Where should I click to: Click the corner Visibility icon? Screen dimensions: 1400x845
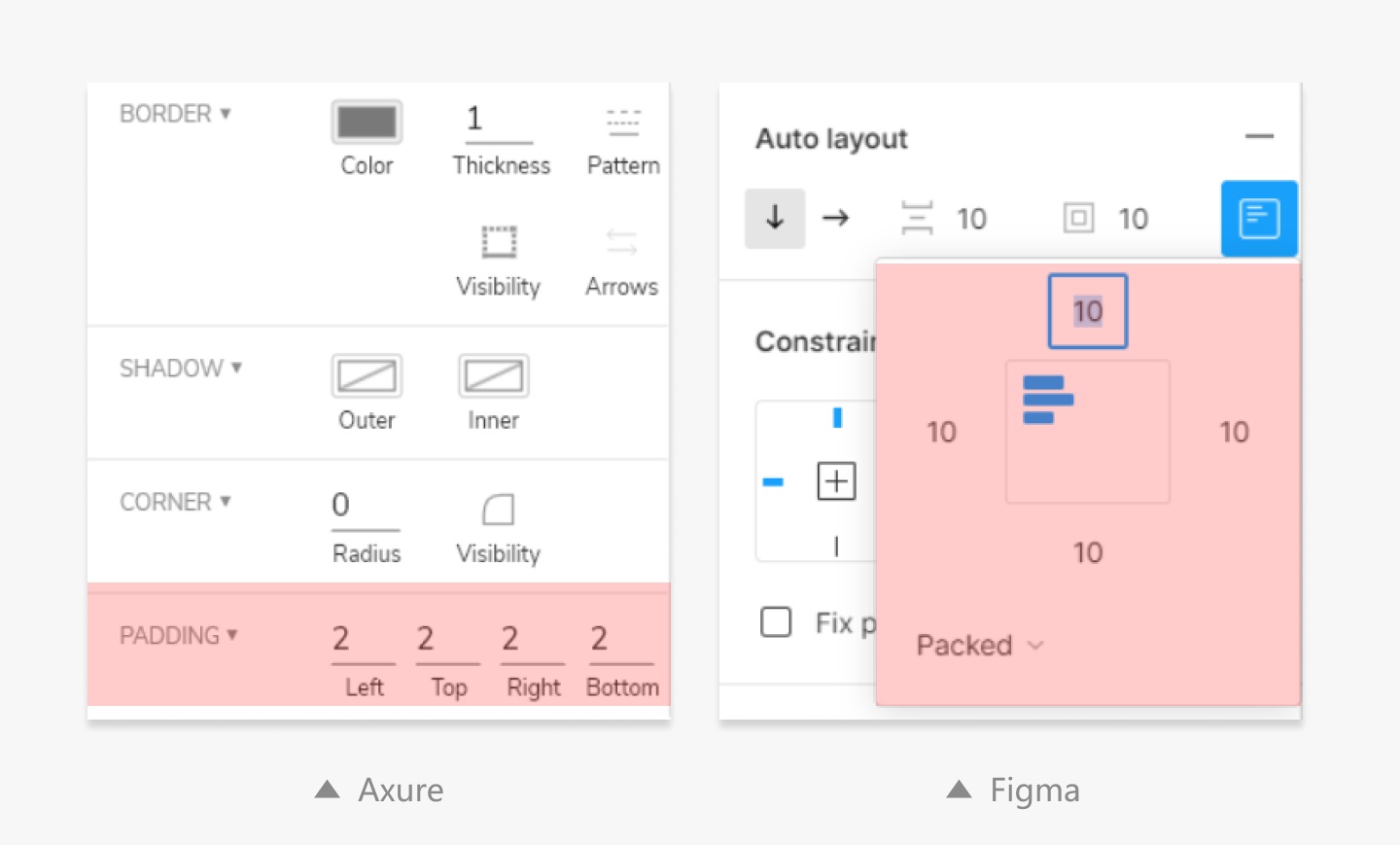coord(498,510)
